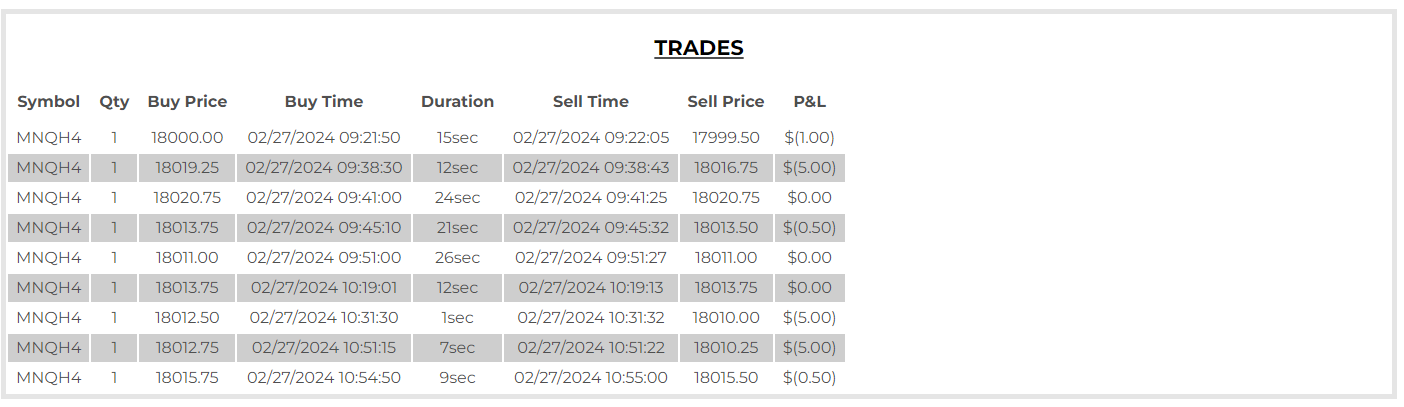Select the Sell Price column header
1404x407 pixels.
pyautogui.click(x=726, y=101)
